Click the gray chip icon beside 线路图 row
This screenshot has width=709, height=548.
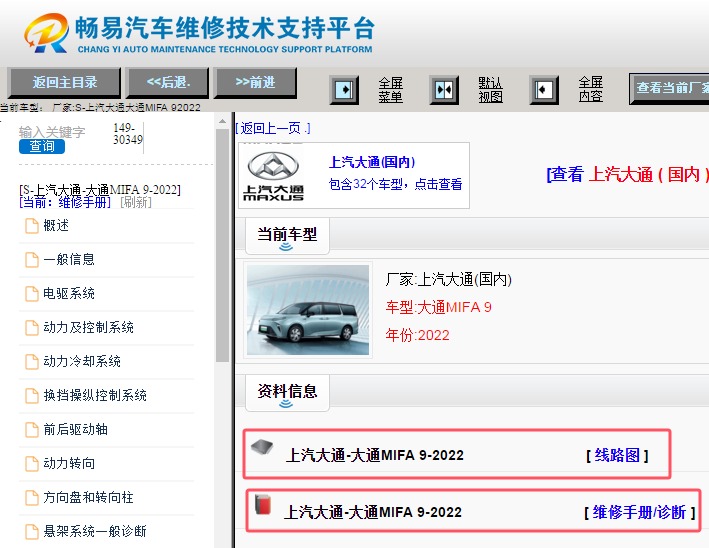pyautogui.click(x=262, y=447)
